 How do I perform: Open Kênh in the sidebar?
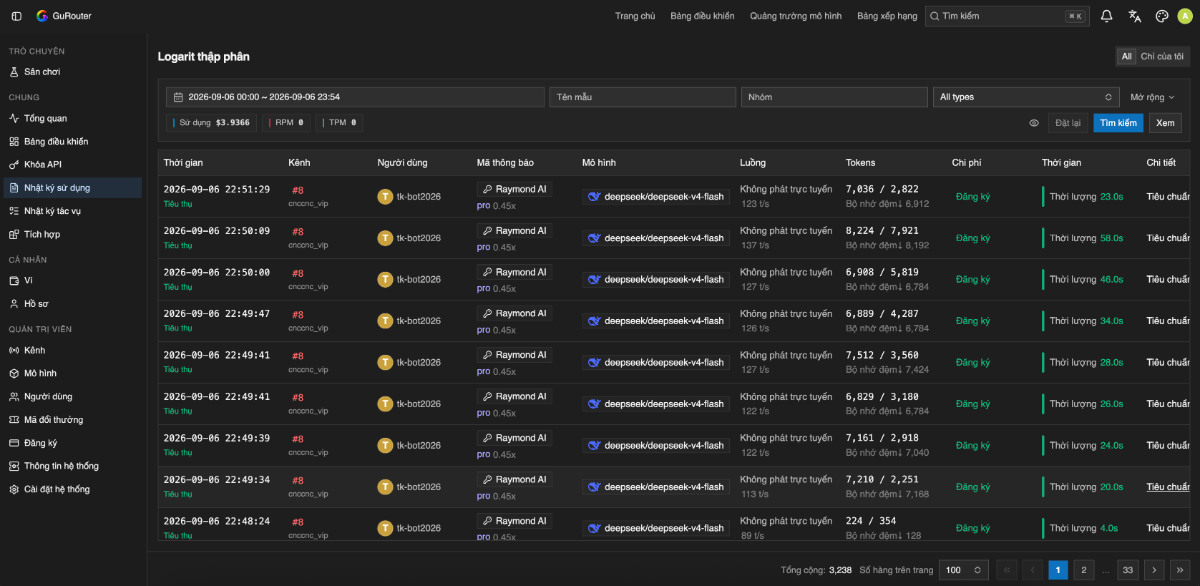pos(71,350)
